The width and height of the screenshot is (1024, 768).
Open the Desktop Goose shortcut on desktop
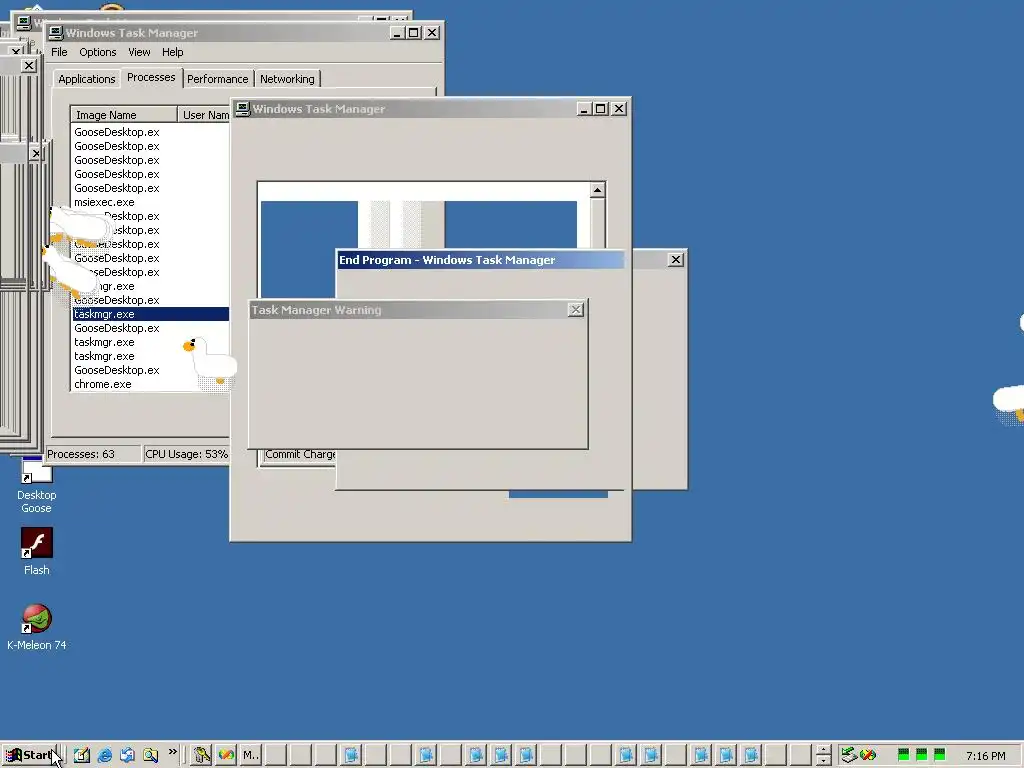tap(37, 485)
